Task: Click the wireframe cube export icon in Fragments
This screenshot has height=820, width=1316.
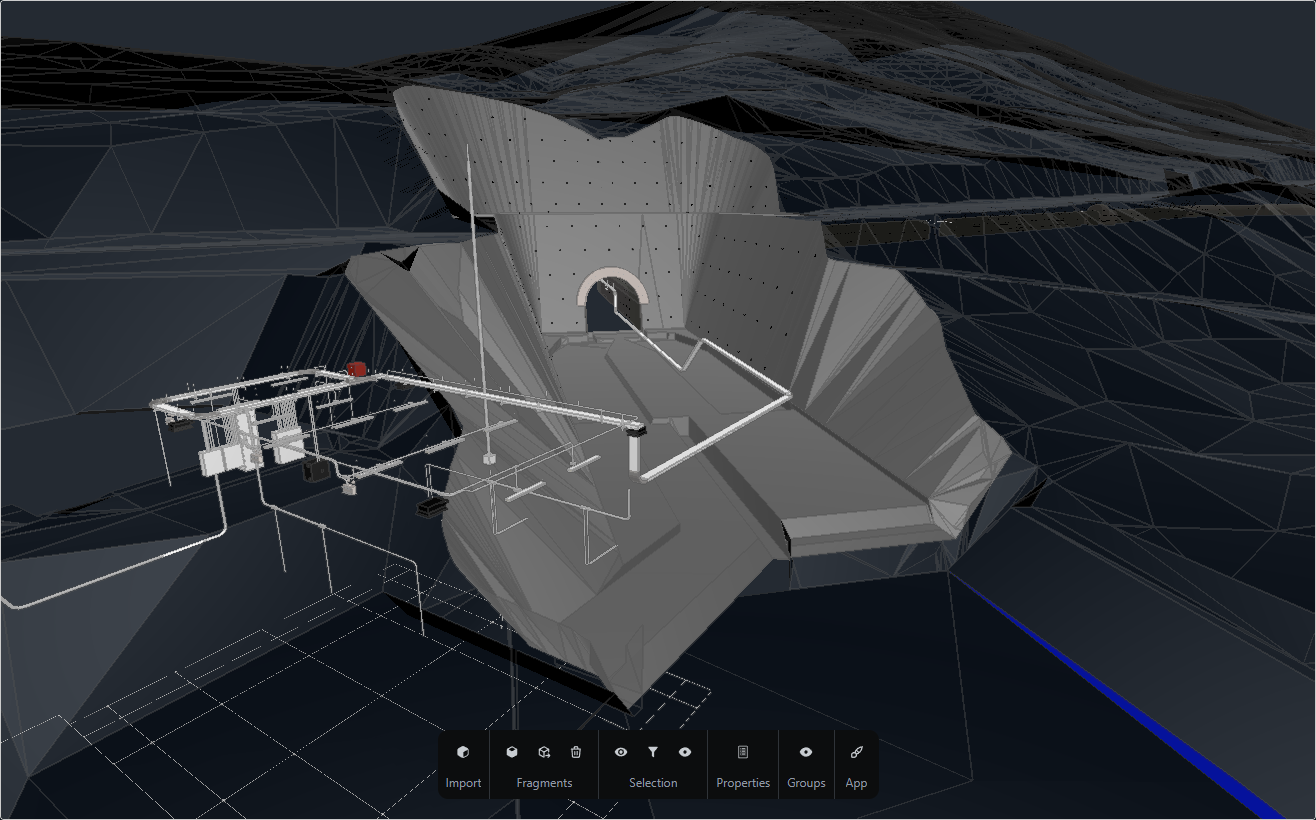Action: (x=544, y=752)
